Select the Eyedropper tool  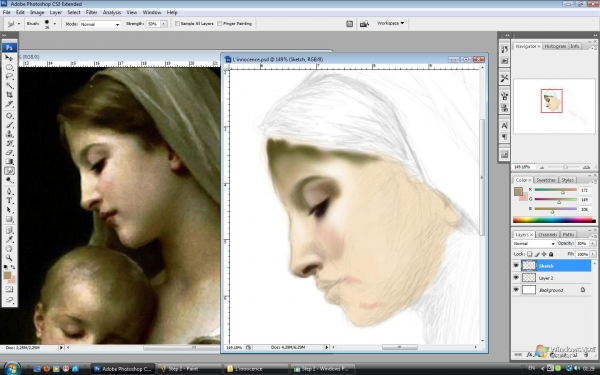tap(9, 240)
